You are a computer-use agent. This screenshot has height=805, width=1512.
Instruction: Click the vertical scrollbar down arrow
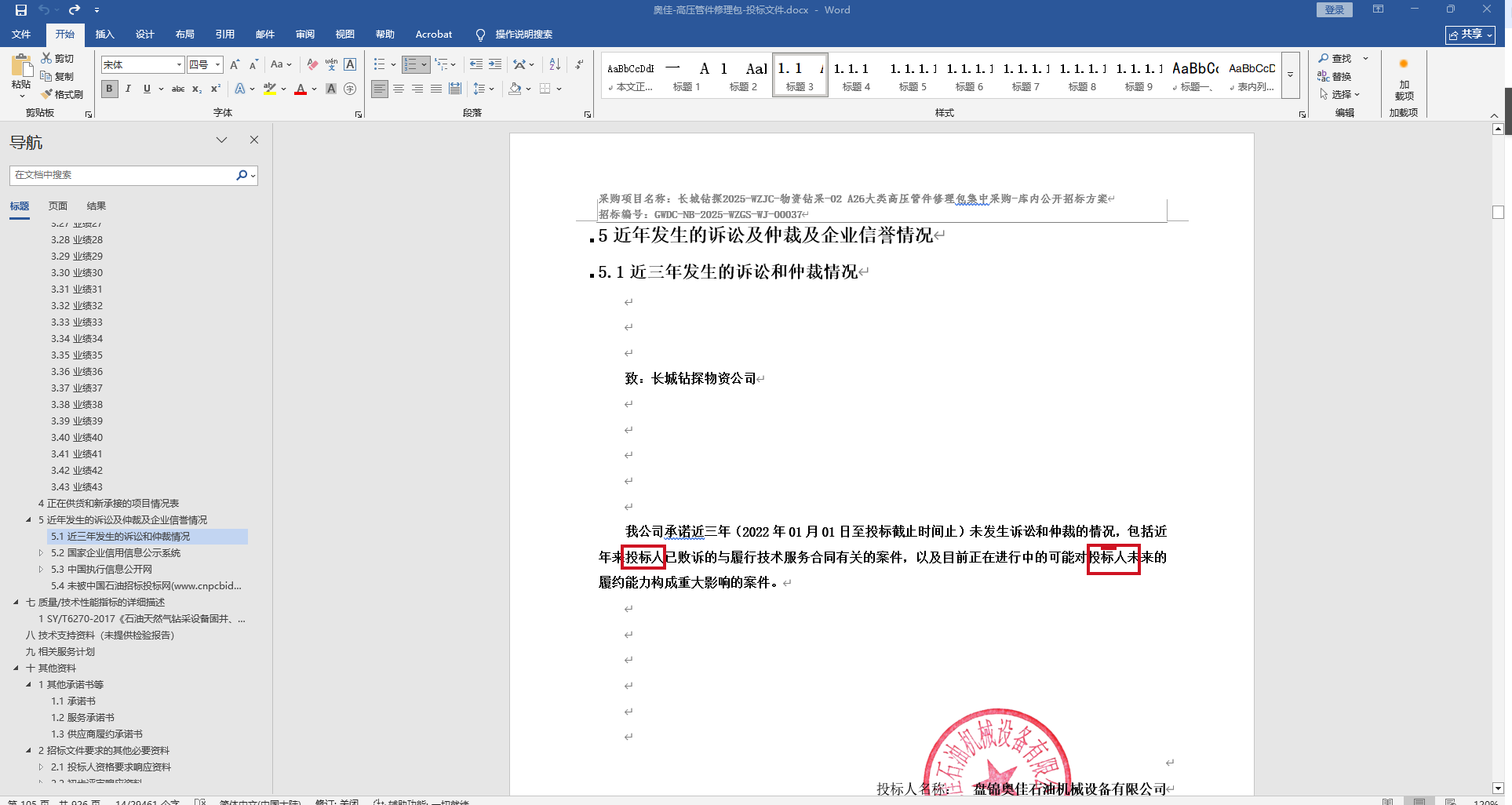click(1498, 788)
